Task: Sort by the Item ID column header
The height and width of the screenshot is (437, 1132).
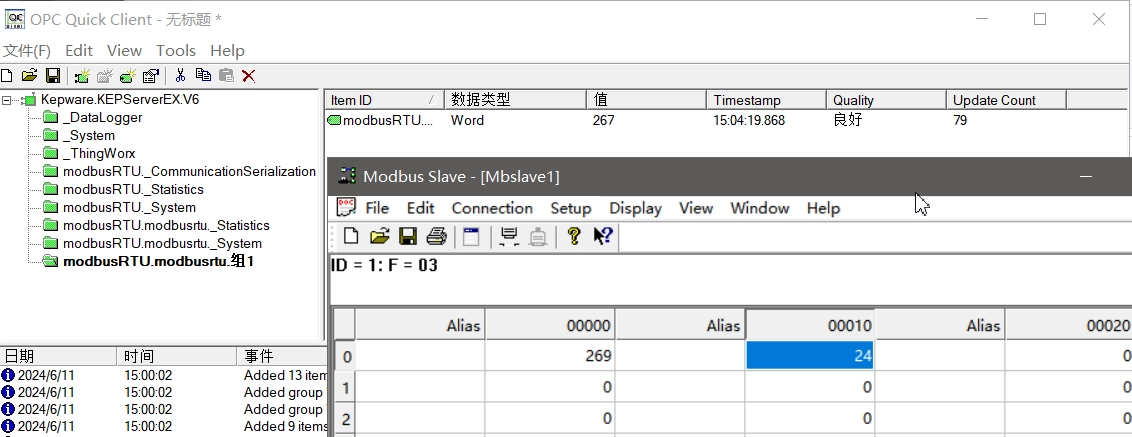Action: (385, 100)
